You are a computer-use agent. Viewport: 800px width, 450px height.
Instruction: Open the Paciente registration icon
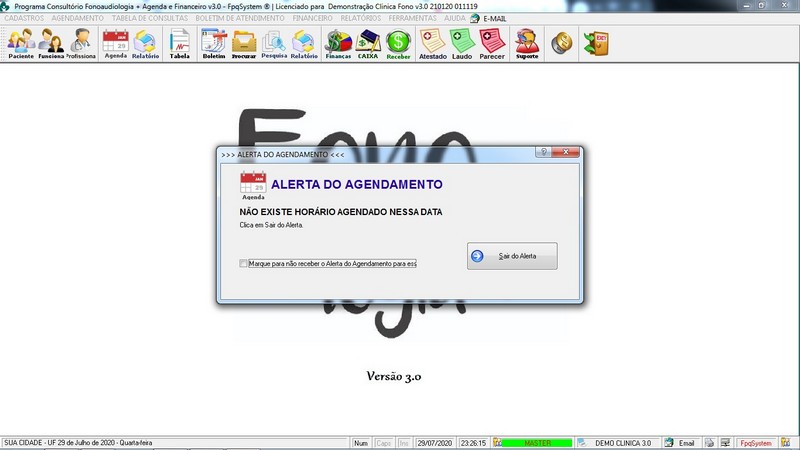21,44
